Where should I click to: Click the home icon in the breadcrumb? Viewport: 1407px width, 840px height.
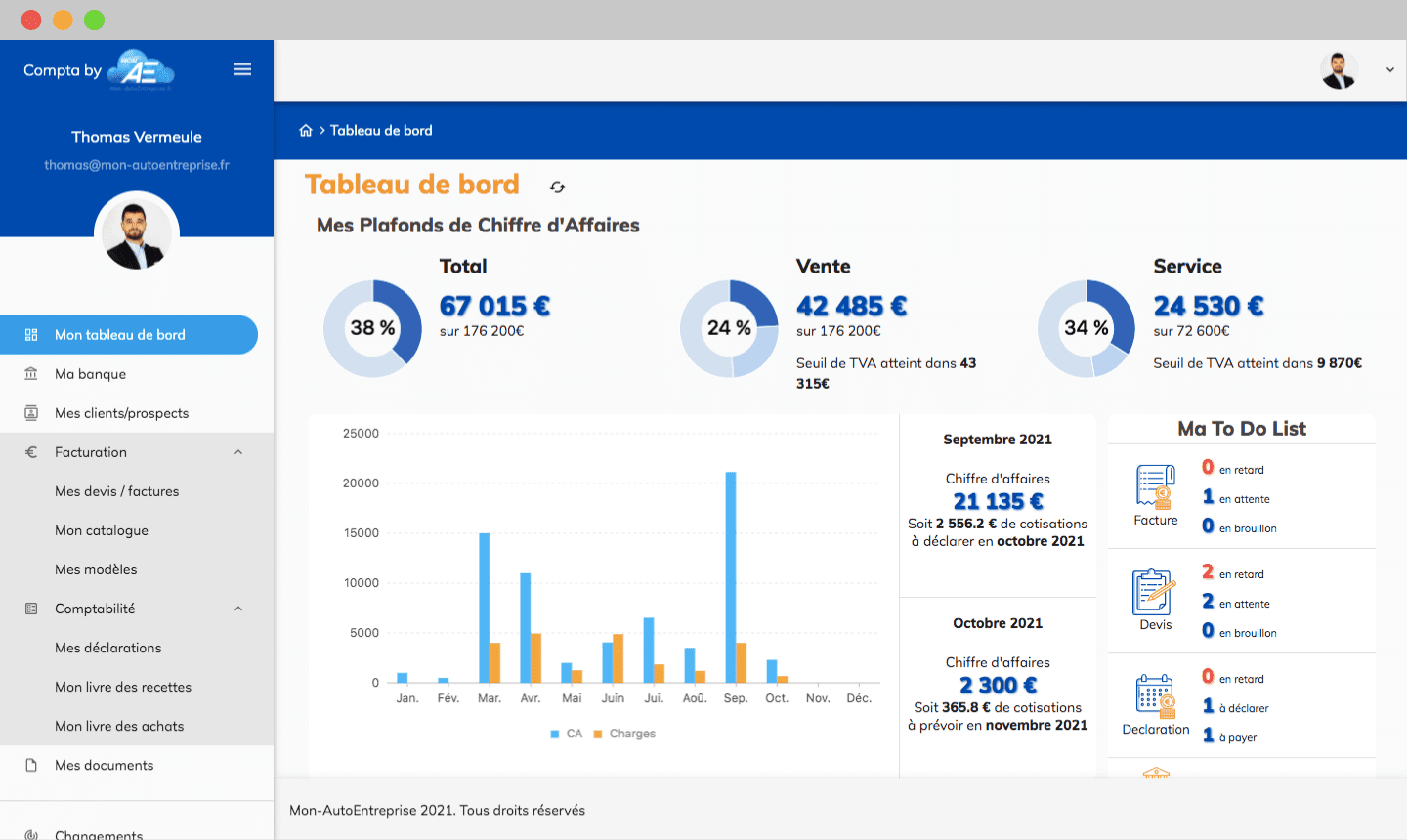[x=306, y=129]
